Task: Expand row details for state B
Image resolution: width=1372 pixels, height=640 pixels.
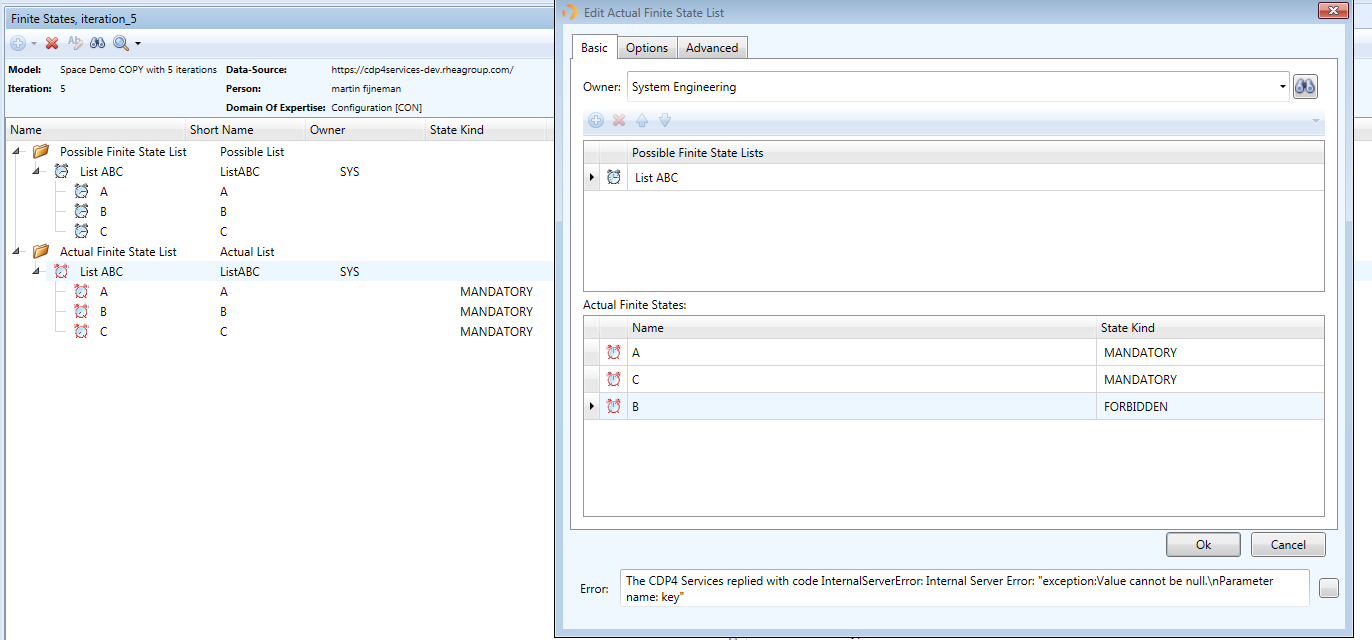Action: point(591,406)
